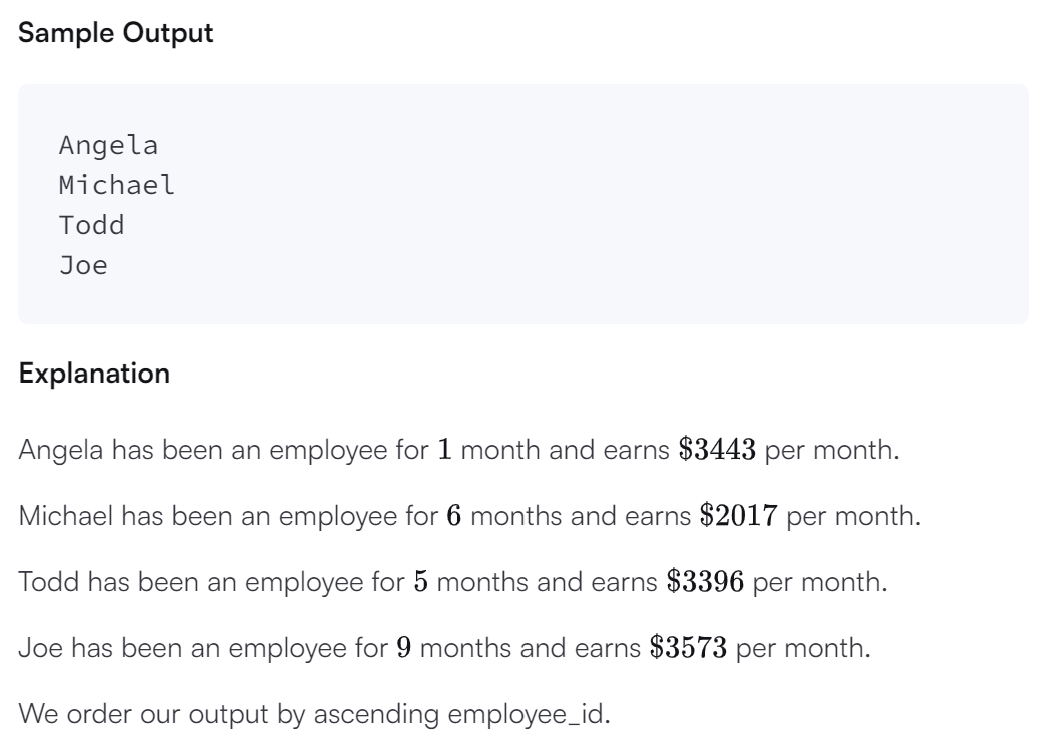Click the number 6 in Michael's sentence
1044x742 pixels.
click(x=454, y=516)
